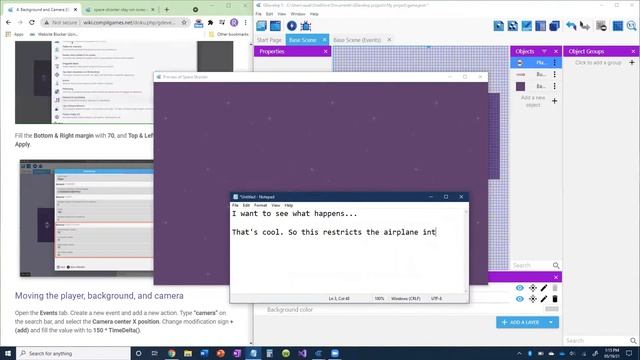The height and width of the screenshot is (360, 640).
Task: Open notification center in taskbar
Action: (629, 353)
